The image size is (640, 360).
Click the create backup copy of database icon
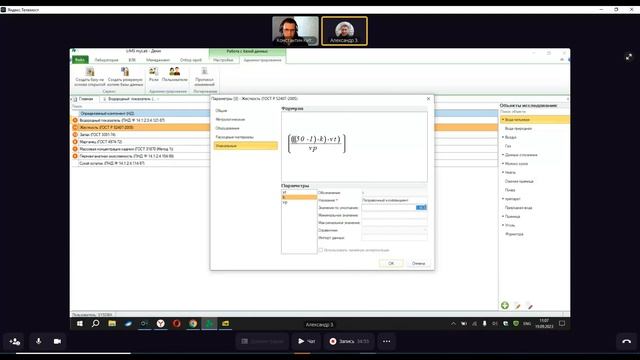125,72
